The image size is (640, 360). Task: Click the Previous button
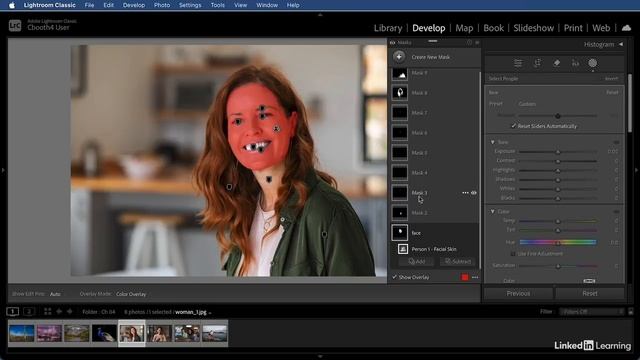[518, 293]
